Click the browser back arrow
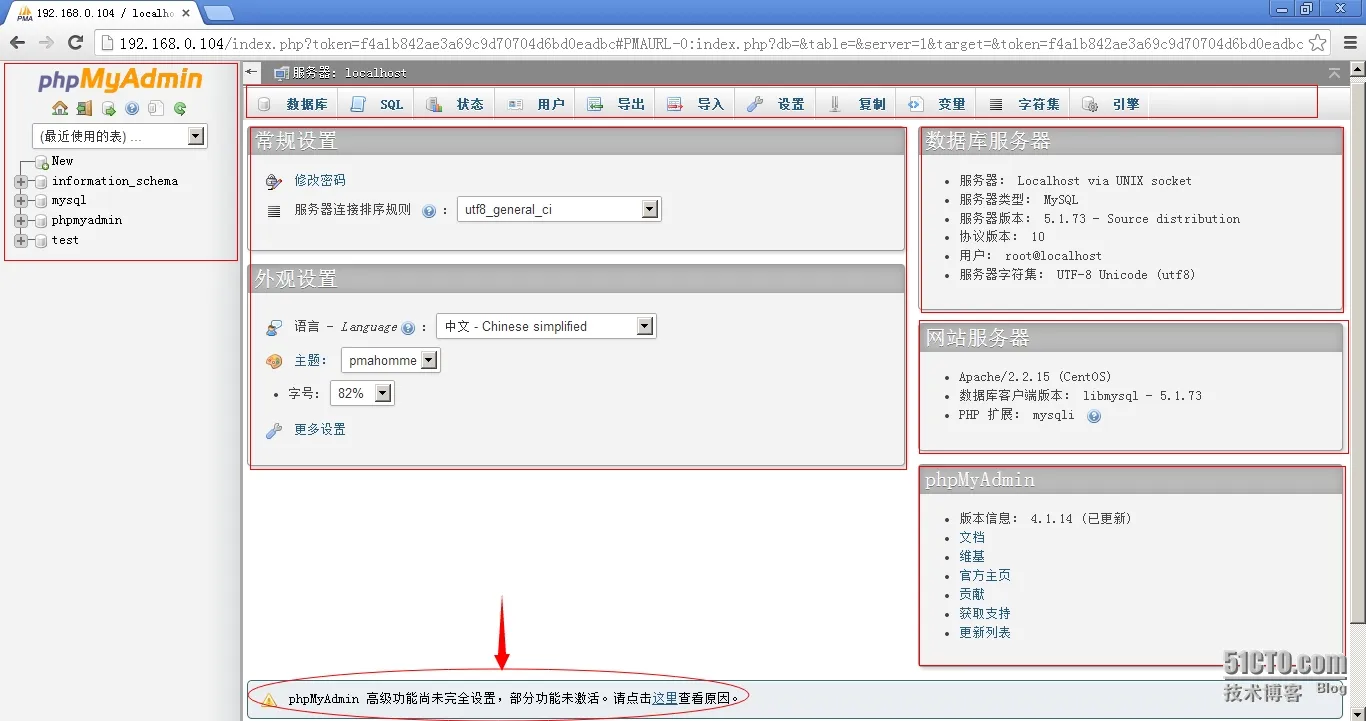The image size is (1366, 721). coord(17,42)
